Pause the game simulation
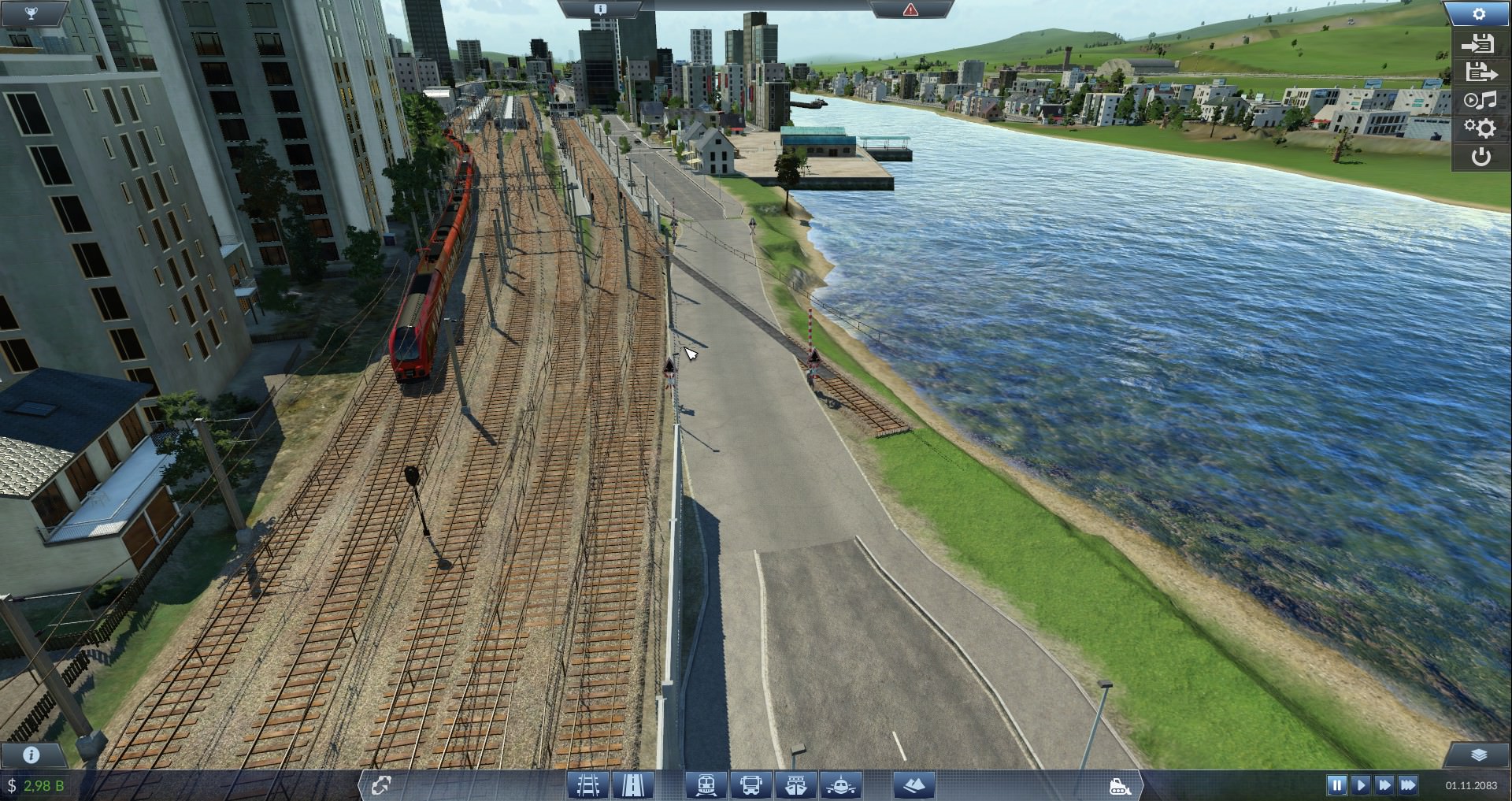1512x801 pixels. click(1336, 785)
